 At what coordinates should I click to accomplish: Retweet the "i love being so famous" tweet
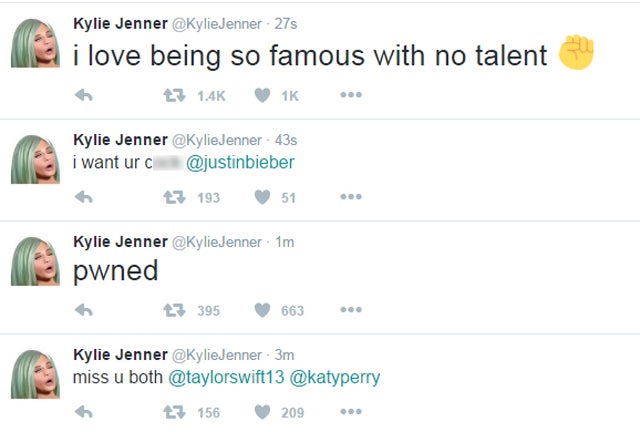(173, 96)
